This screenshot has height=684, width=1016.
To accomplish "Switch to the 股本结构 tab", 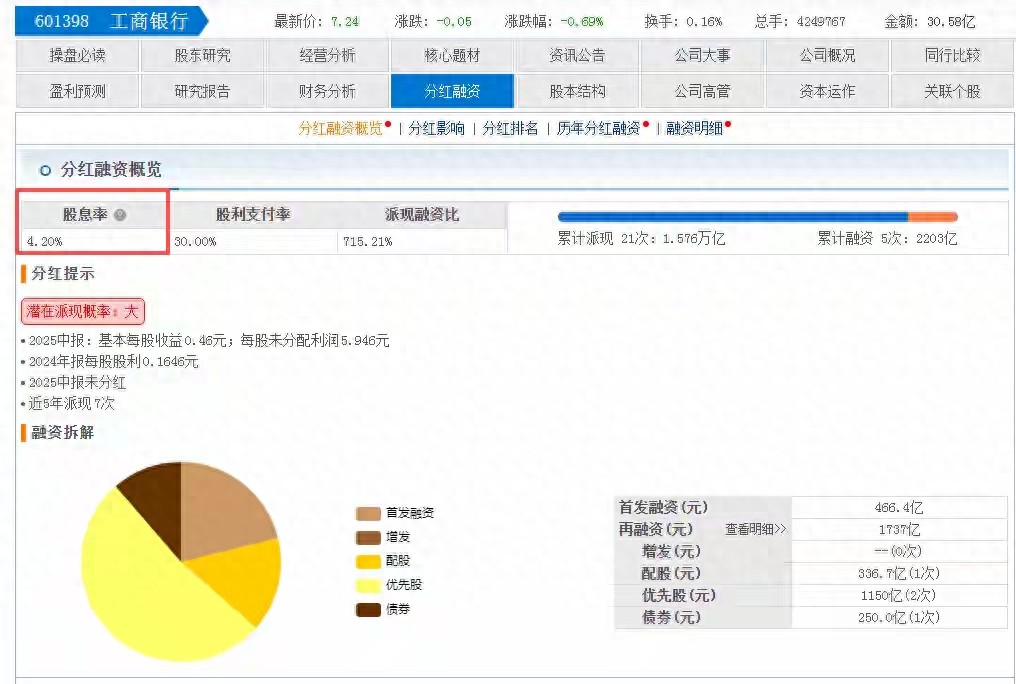I will [578, 90].
